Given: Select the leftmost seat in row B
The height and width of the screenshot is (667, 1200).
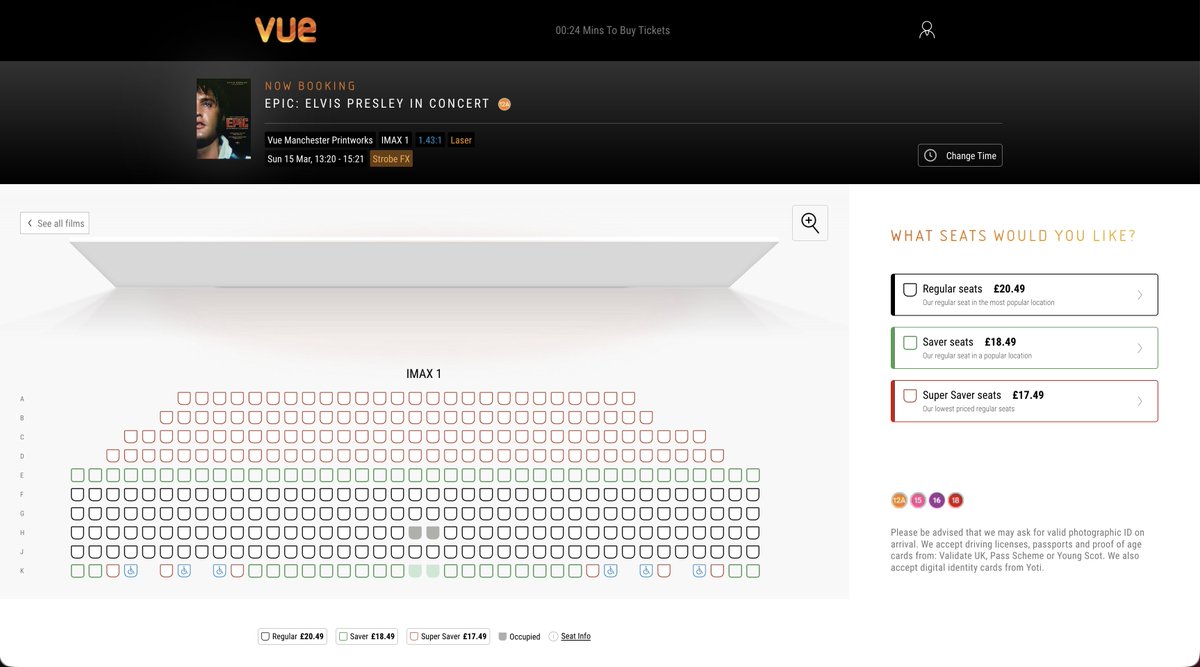Looking at the screenshot, I should 167,417.
